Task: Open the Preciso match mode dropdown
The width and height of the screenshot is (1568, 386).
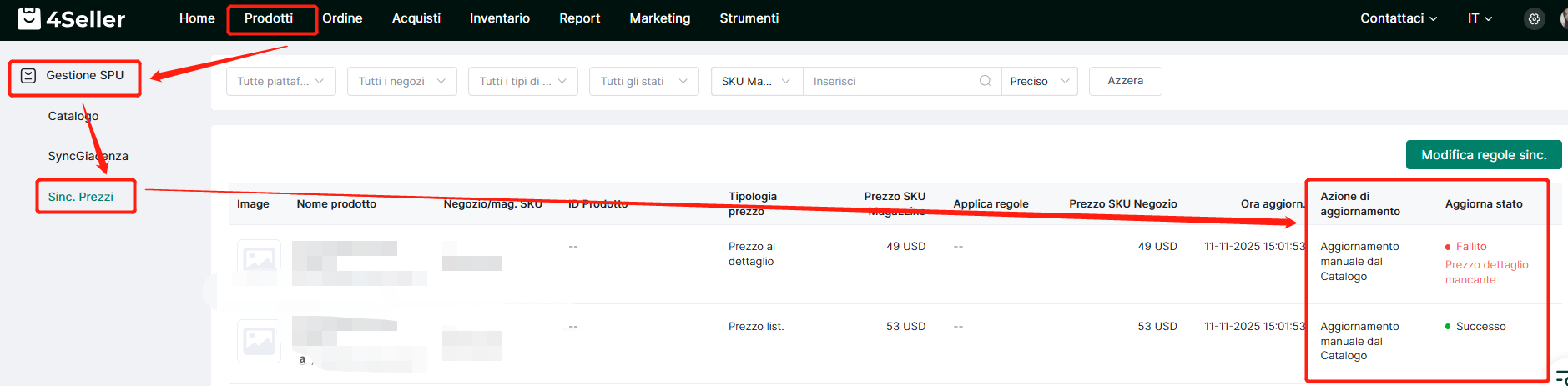Action: [1039, 81]
